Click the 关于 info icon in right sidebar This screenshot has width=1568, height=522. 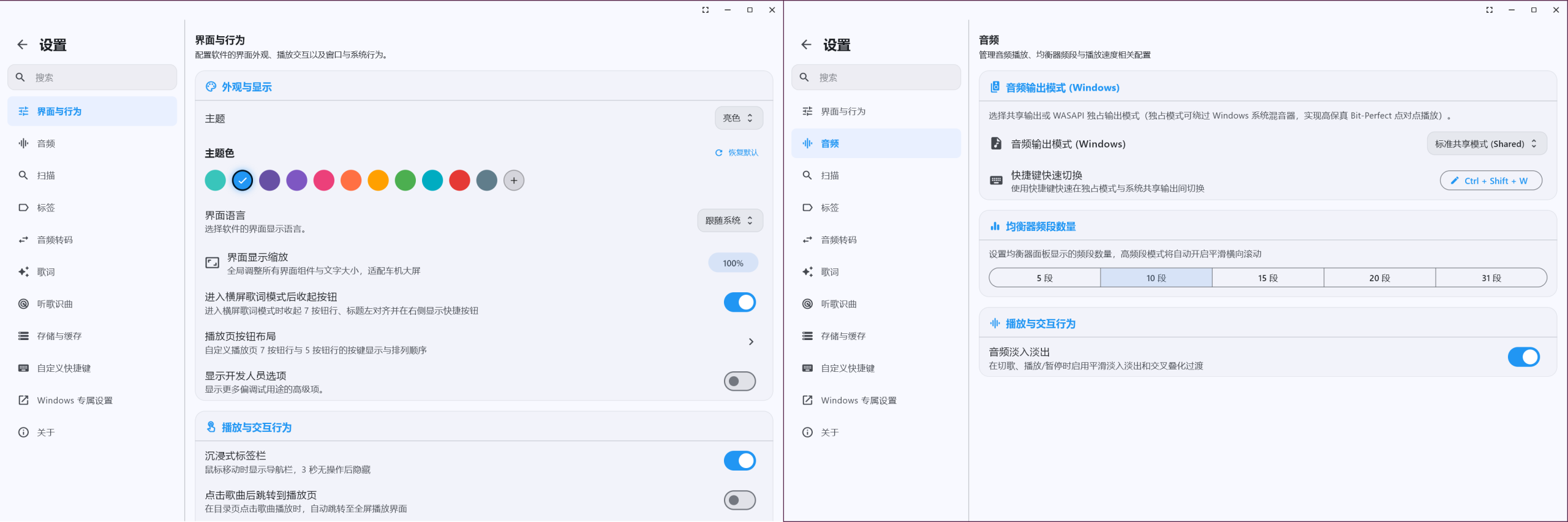click(x=807, y=433)
